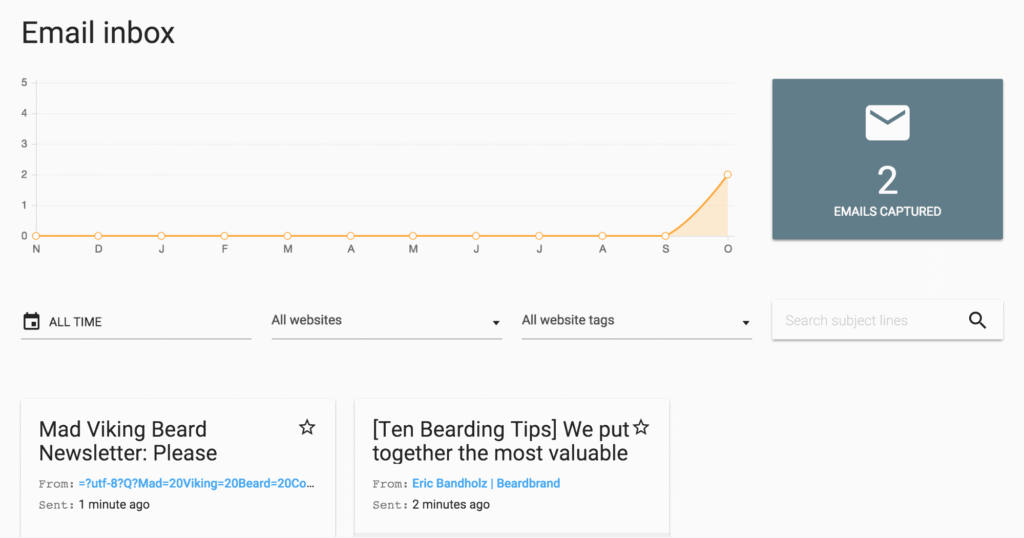Click the Search subject lines field
1024x538 pixels.
(865, 321)
